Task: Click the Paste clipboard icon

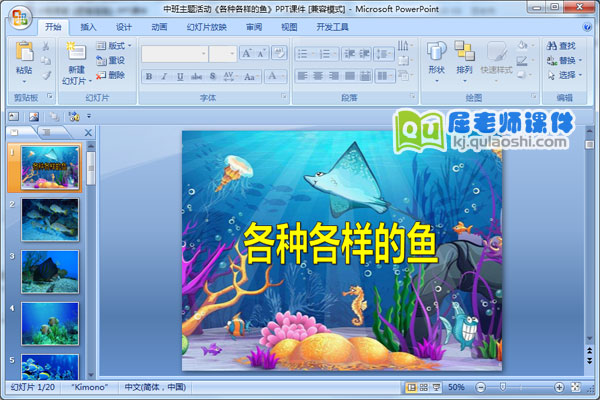Action: click(24, 52)
